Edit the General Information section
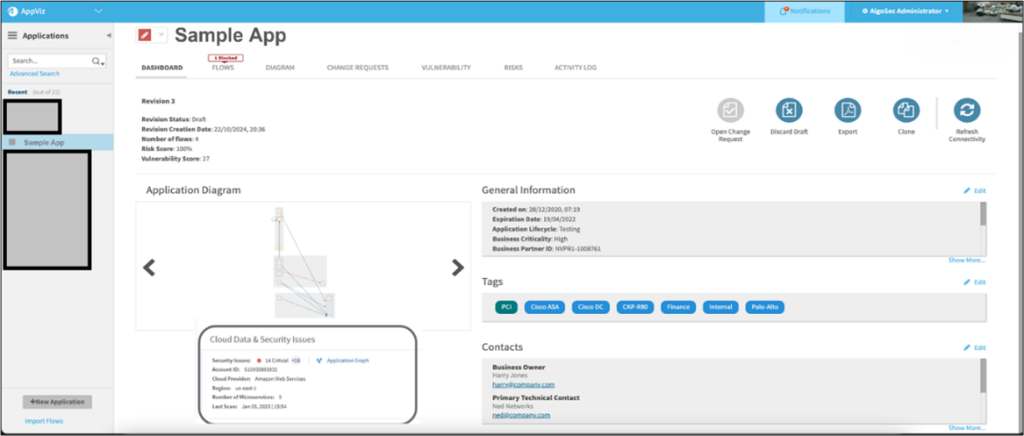 click(974, 190)
